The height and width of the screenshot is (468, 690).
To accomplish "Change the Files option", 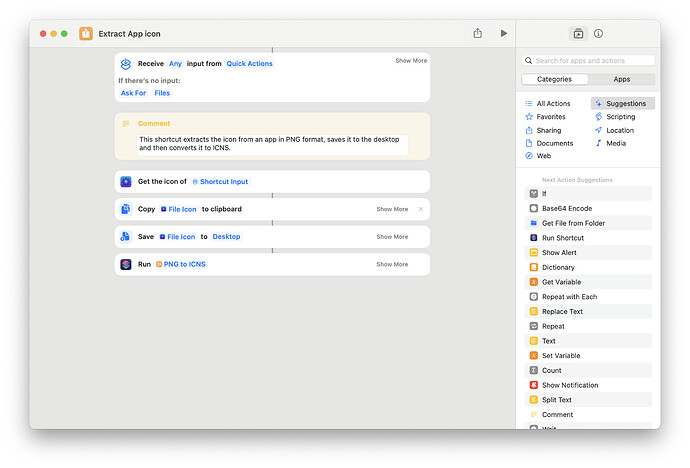I will (162, 93).
